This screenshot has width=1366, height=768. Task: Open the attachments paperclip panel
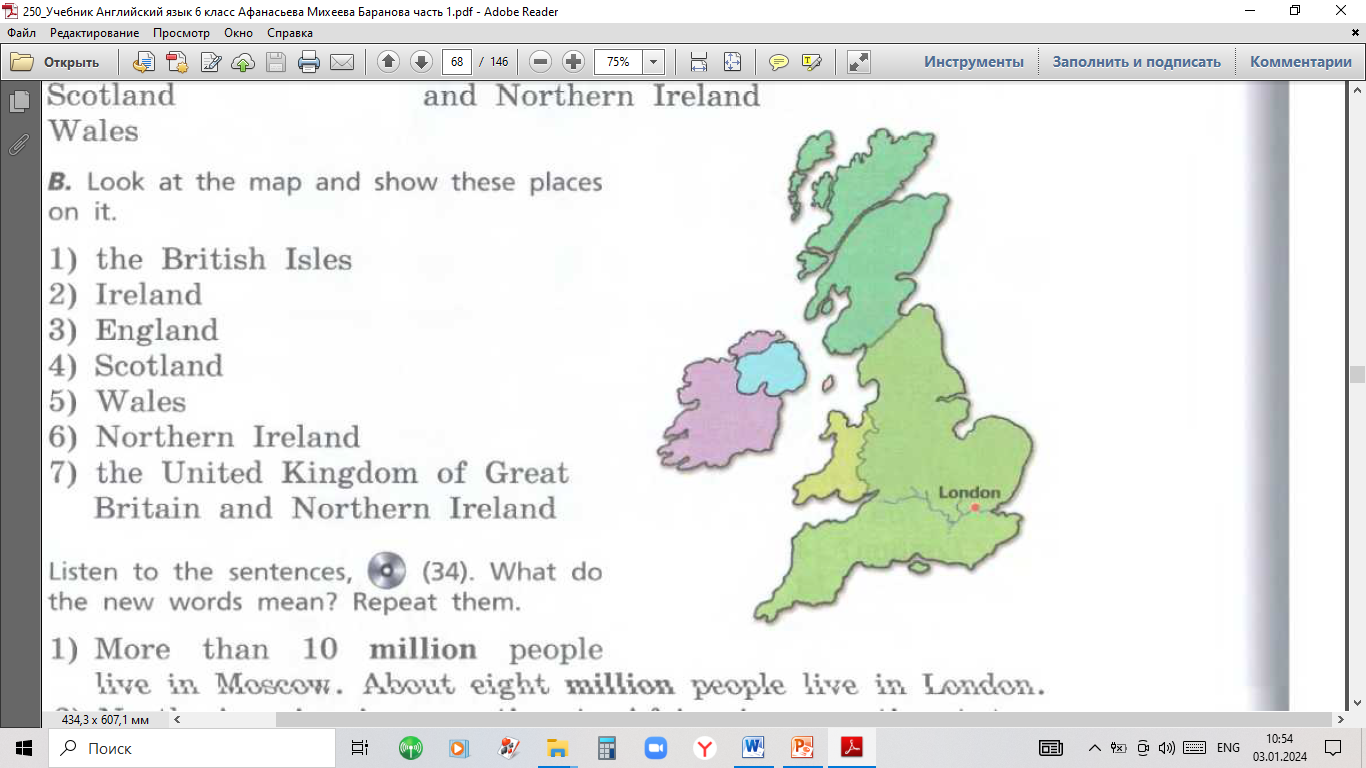pos(18,144)
